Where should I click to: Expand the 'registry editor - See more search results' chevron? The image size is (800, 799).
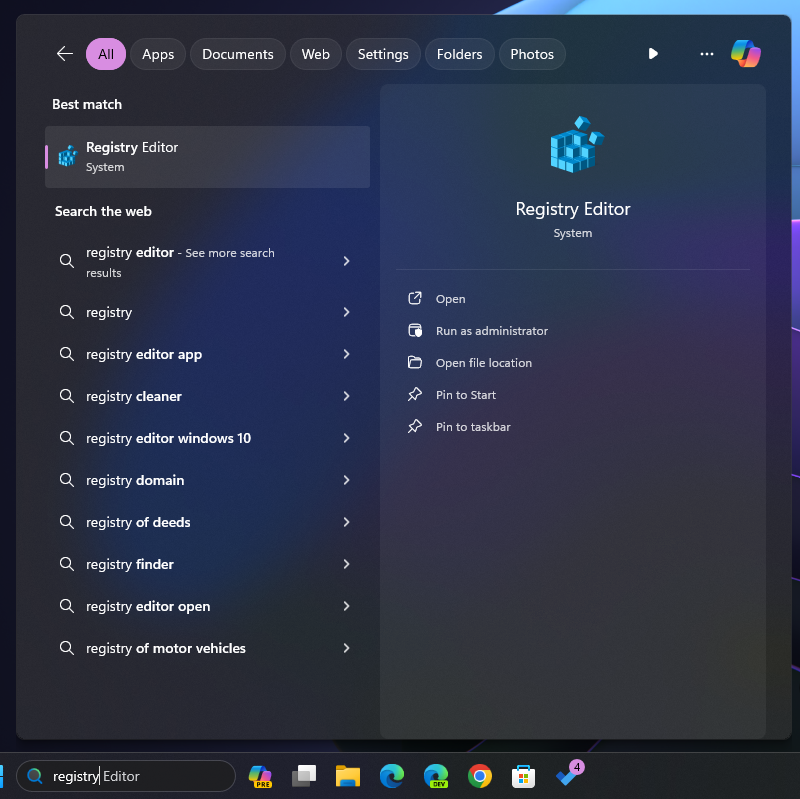point(346,261)
